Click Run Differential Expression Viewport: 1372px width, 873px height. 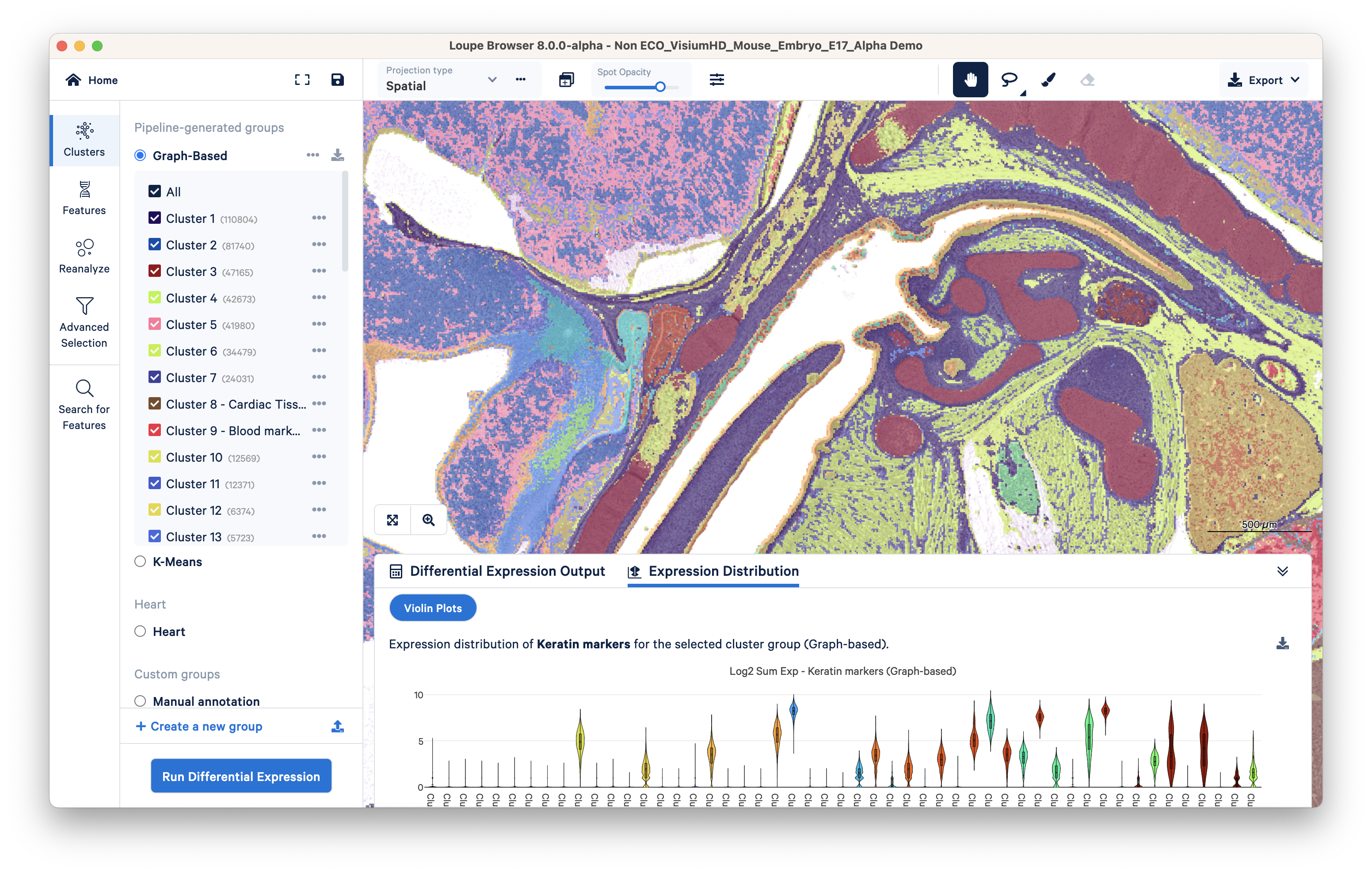[x=240, y=776]
